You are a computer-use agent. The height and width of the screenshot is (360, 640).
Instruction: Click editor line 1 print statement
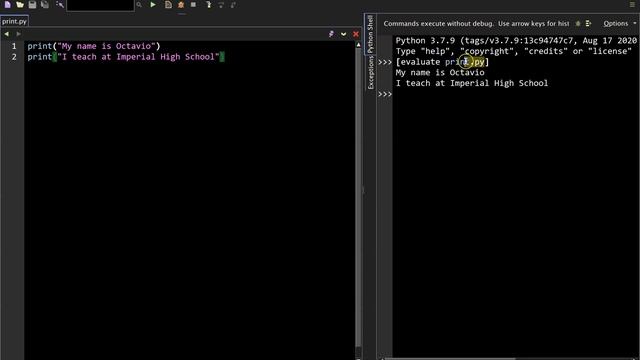coord(94,46)
